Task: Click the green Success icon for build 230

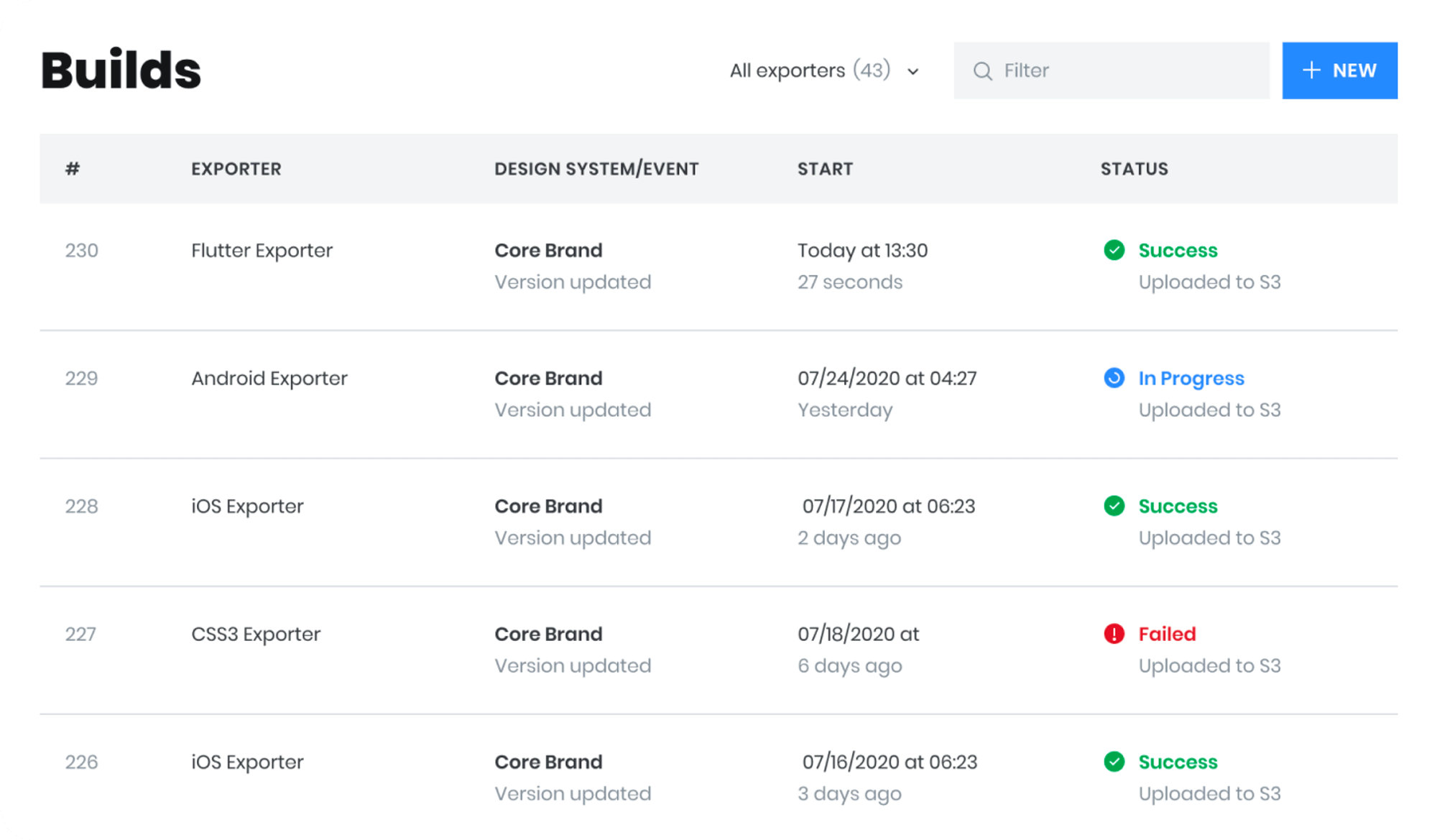Action: (1114, 251)
